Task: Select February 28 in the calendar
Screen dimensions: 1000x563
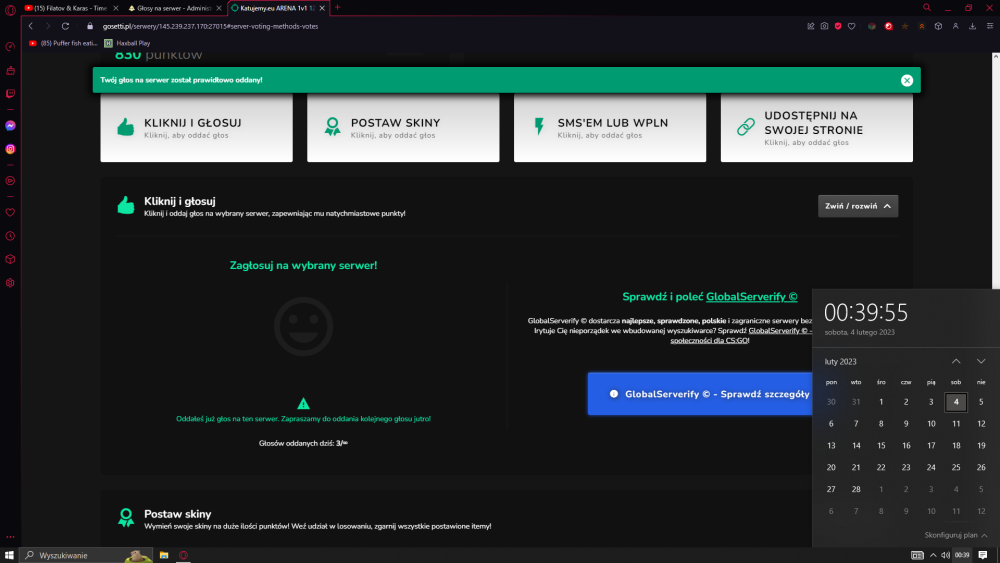Action: click(x=856, y=489)
